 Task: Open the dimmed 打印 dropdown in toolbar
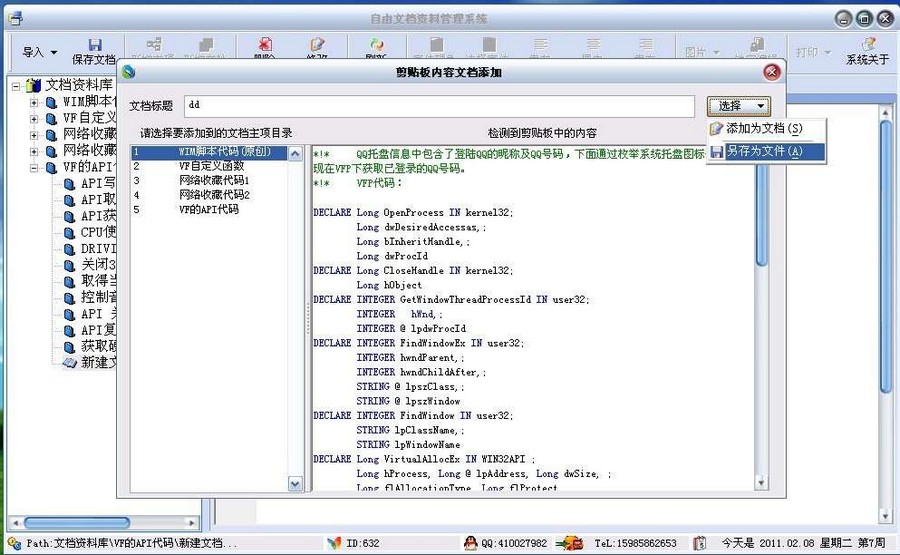813,52
